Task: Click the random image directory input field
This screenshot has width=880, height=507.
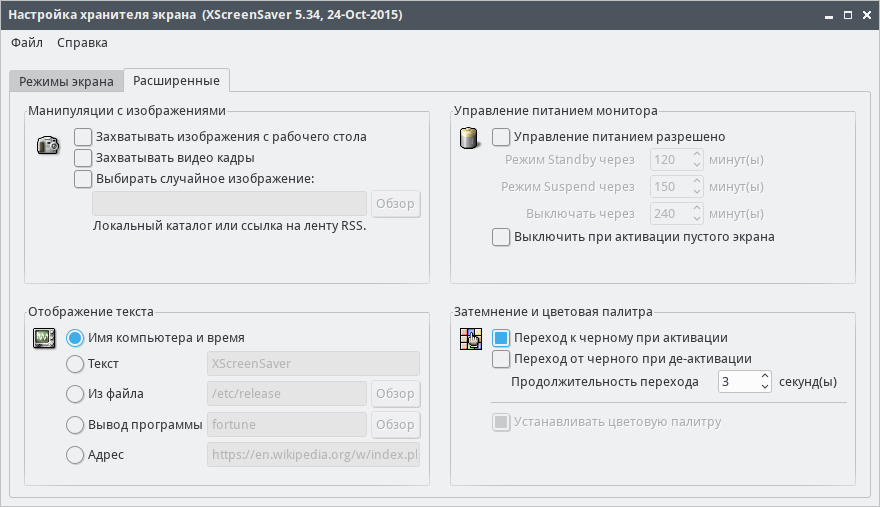Action: (x=230, y=204)
